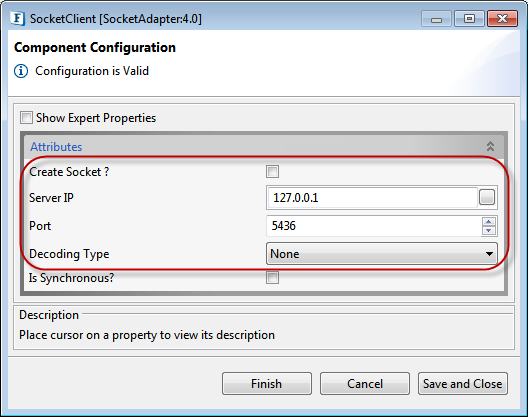Tick the Create Socket ? checkbox
The height and width of the screenshot is (417, 528).
pos(272,171)
